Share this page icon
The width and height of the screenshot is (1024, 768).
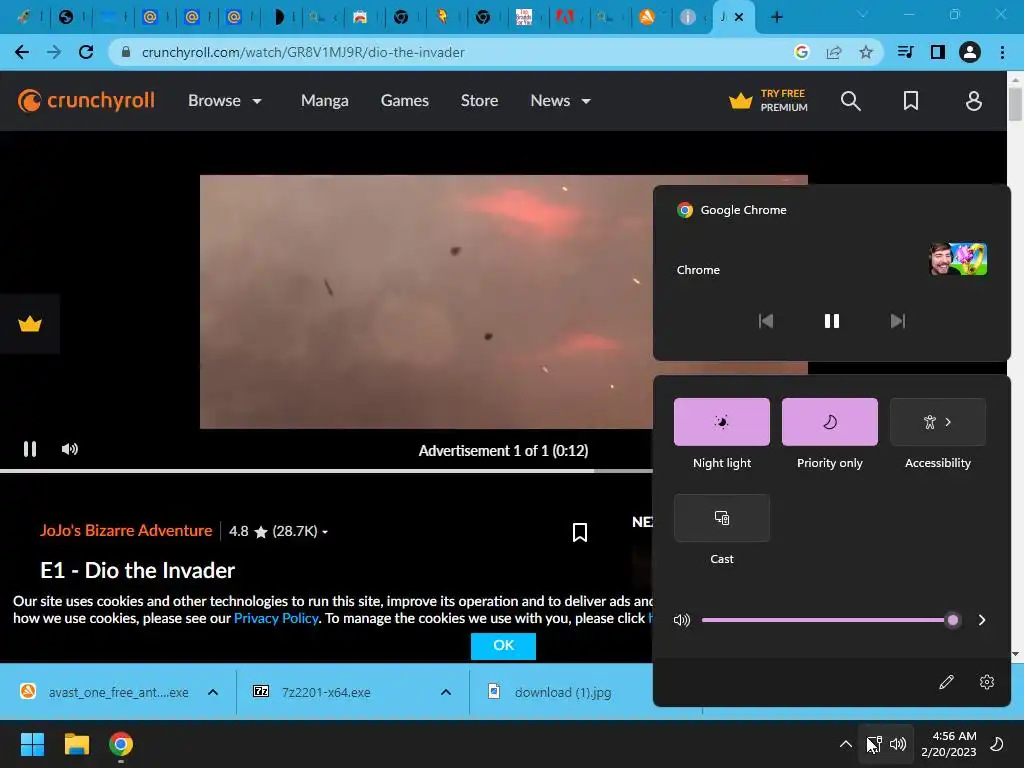pyautogui.click(x=833, y=52)
